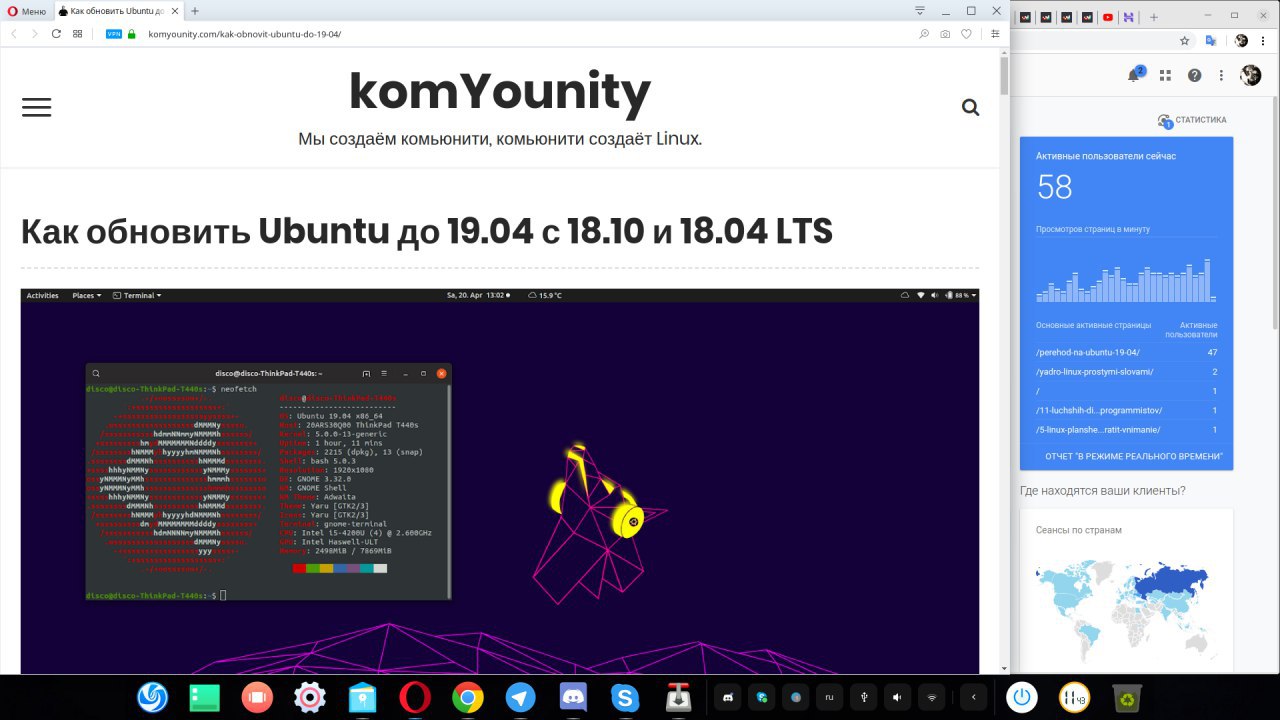Image resolution: width=1280 pixels, height=720 pixels.
Task: Open Telegram from the dock
Action: (x=520, y=697)
